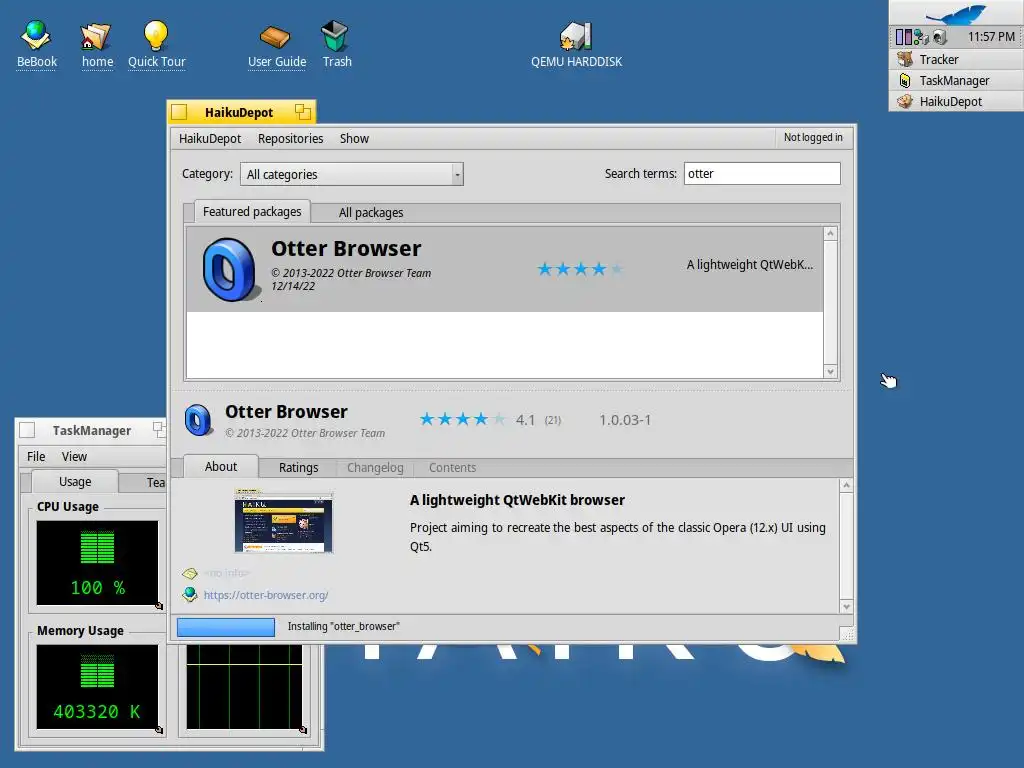
Task: Click the description scroll down arrow
Action: click(x=846, y=607)
